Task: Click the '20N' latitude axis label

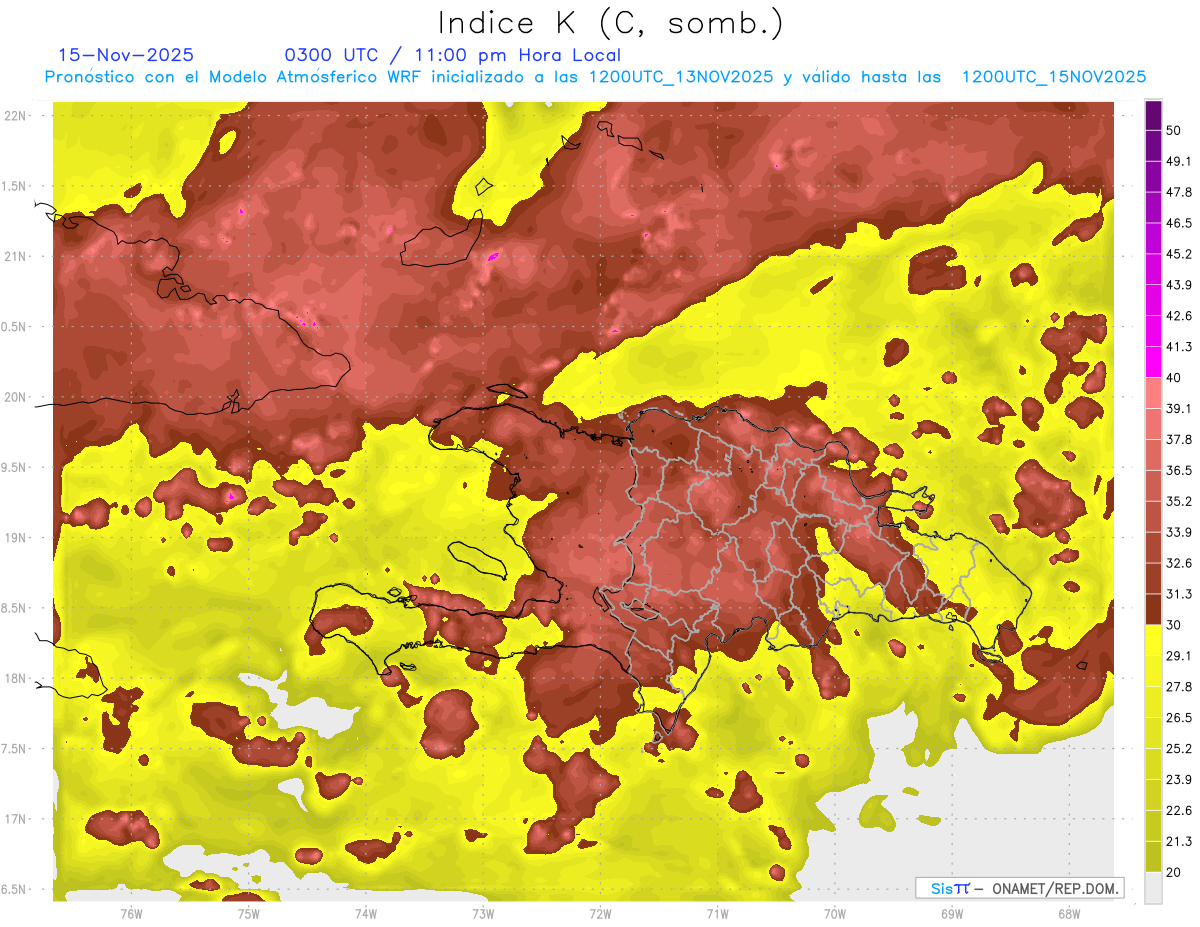Action: 16,397
